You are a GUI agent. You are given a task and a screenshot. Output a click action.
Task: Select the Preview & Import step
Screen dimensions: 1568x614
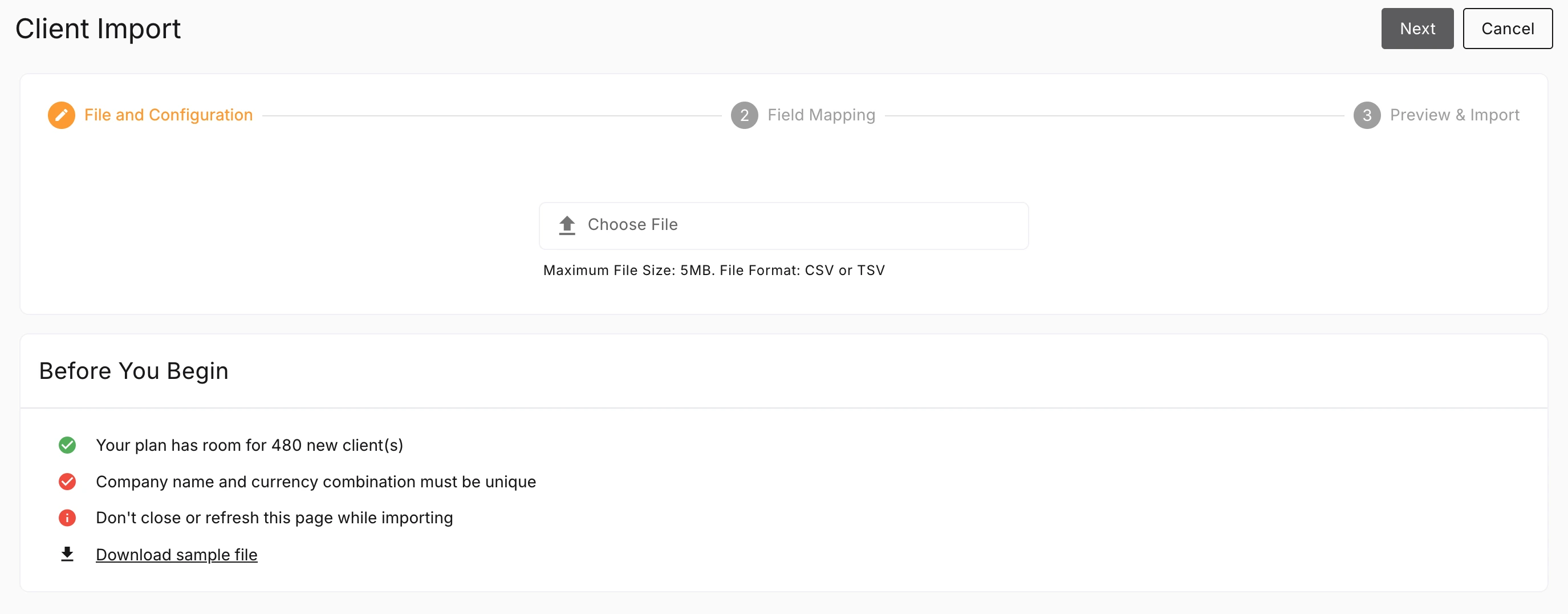pyautogui.click(x=1456, y=115)
